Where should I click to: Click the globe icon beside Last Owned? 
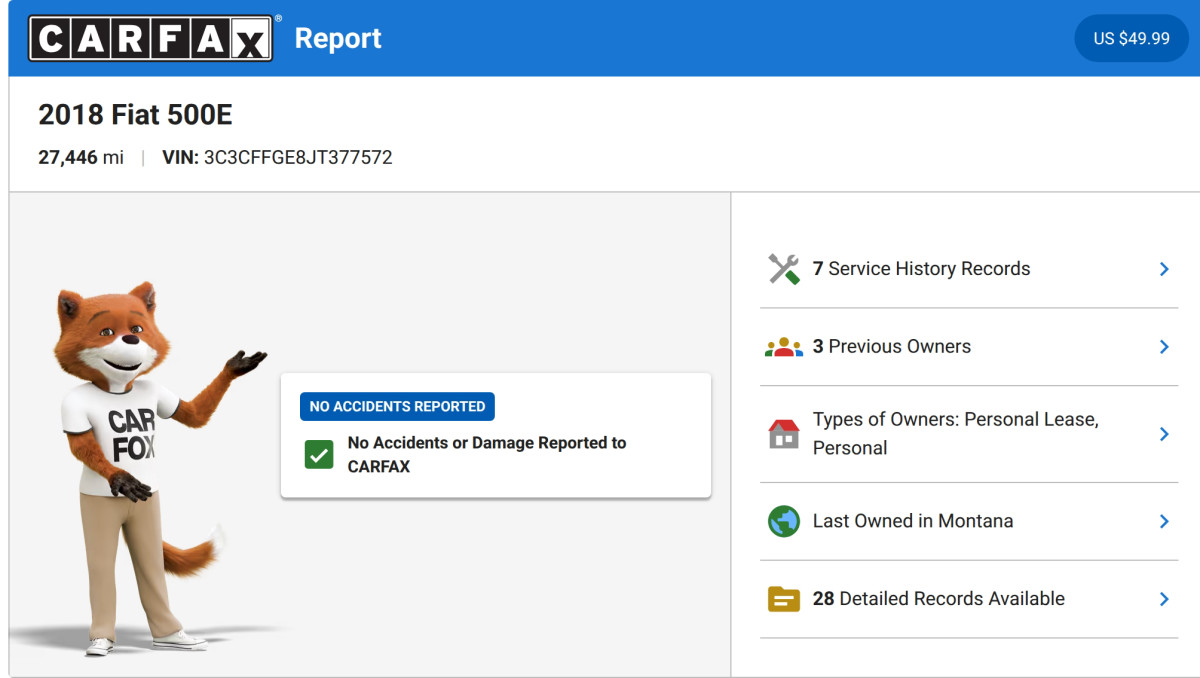(x=784, y=521)
